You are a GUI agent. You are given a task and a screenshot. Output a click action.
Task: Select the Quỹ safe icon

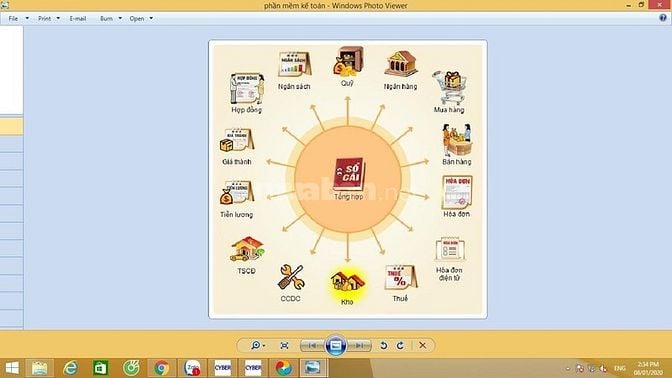348,61
